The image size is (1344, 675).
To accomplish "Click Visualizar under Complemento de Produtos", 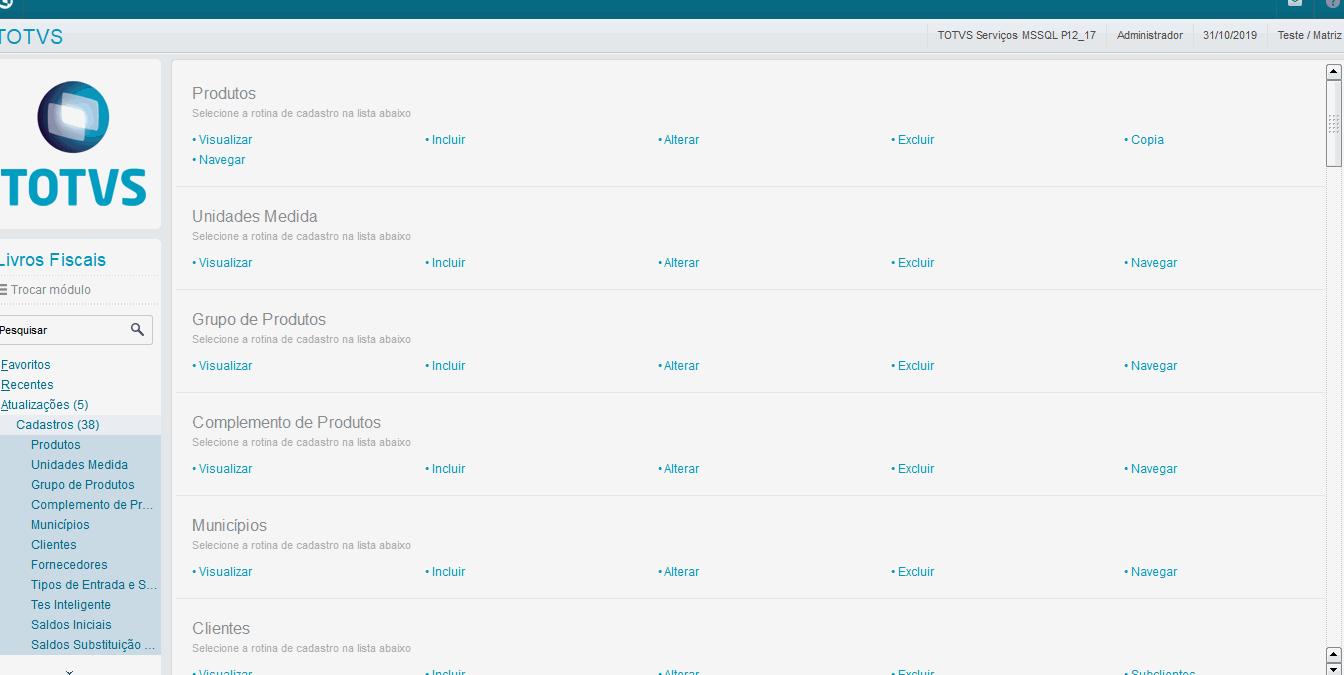I will pyautogui.click(x=225, y=469).
